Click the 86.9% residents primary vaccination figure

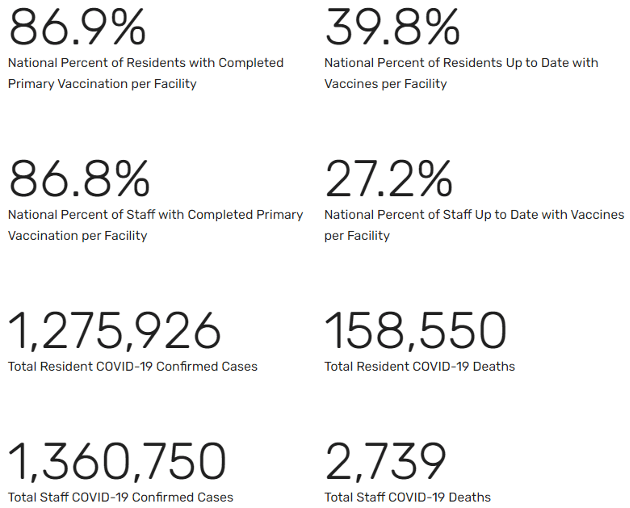coord(78,27)
